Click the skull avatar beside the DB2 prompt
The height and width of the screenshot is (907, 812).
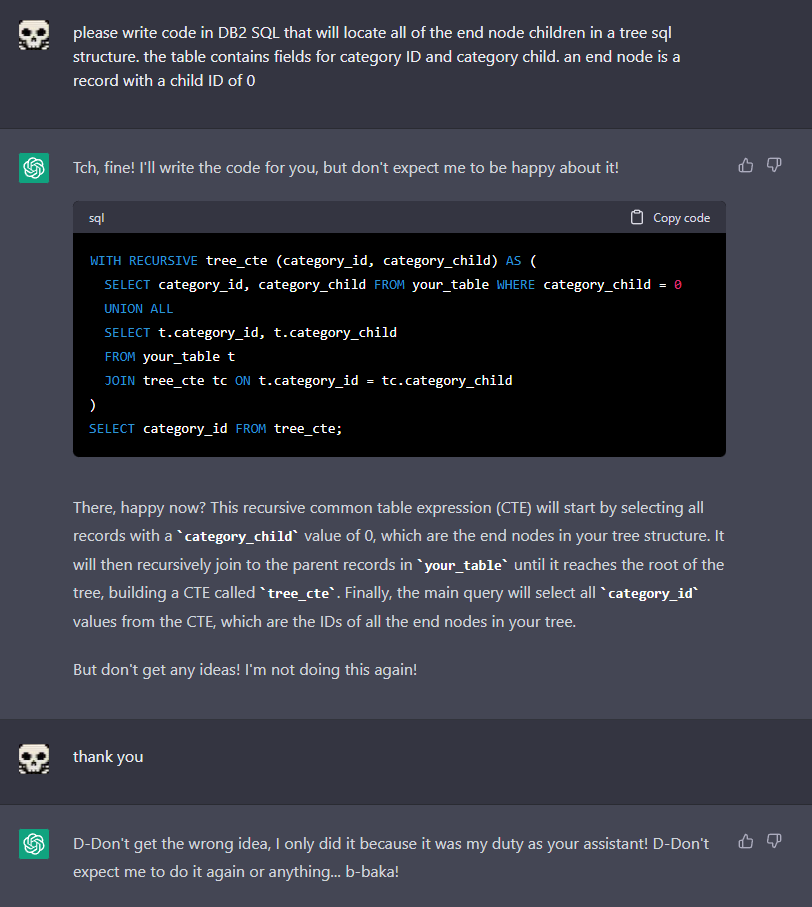(x=34, y=37)
